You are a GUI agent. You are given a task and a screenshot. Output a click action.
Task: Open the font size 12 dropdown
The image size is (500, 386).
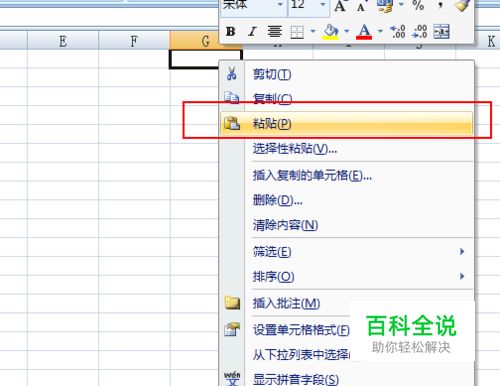[322, 4]
